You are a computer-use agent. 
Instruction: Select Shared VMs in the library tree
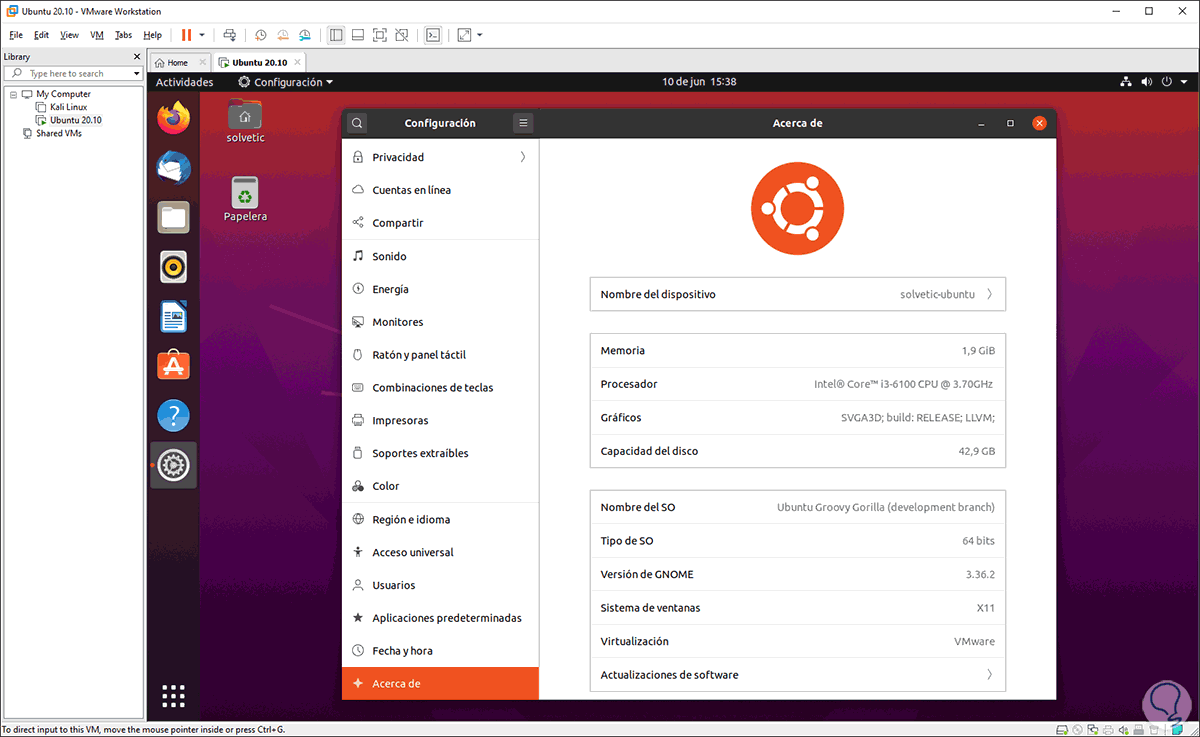pos(58,133)
